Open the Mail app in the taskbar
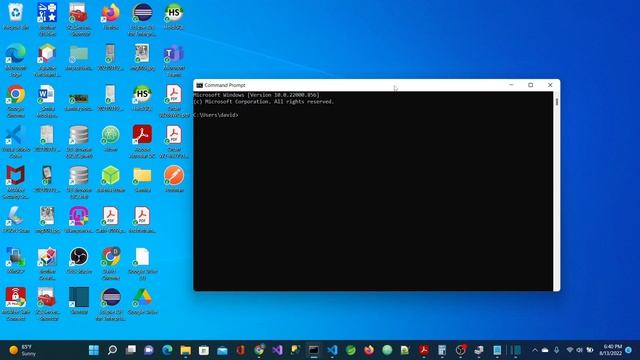Screen dimensions: 640x360 [222, 350]
